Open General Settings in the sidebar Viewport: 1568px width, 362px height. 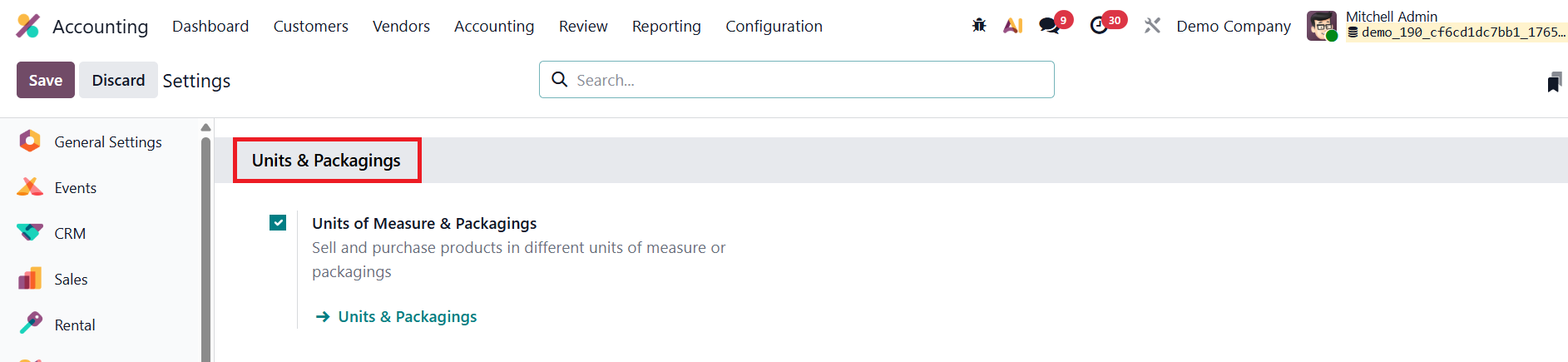coord(107,142)
